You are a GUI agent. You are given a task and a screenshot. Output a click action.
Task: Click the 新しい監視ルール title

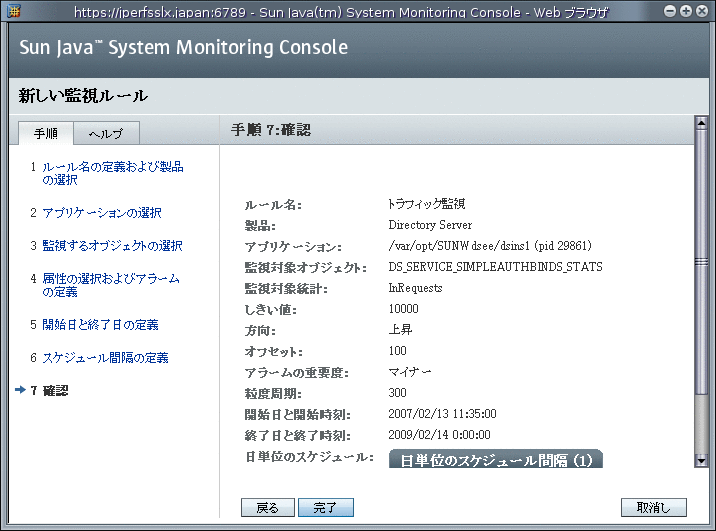pyautogui.click(x=83, y=95)
